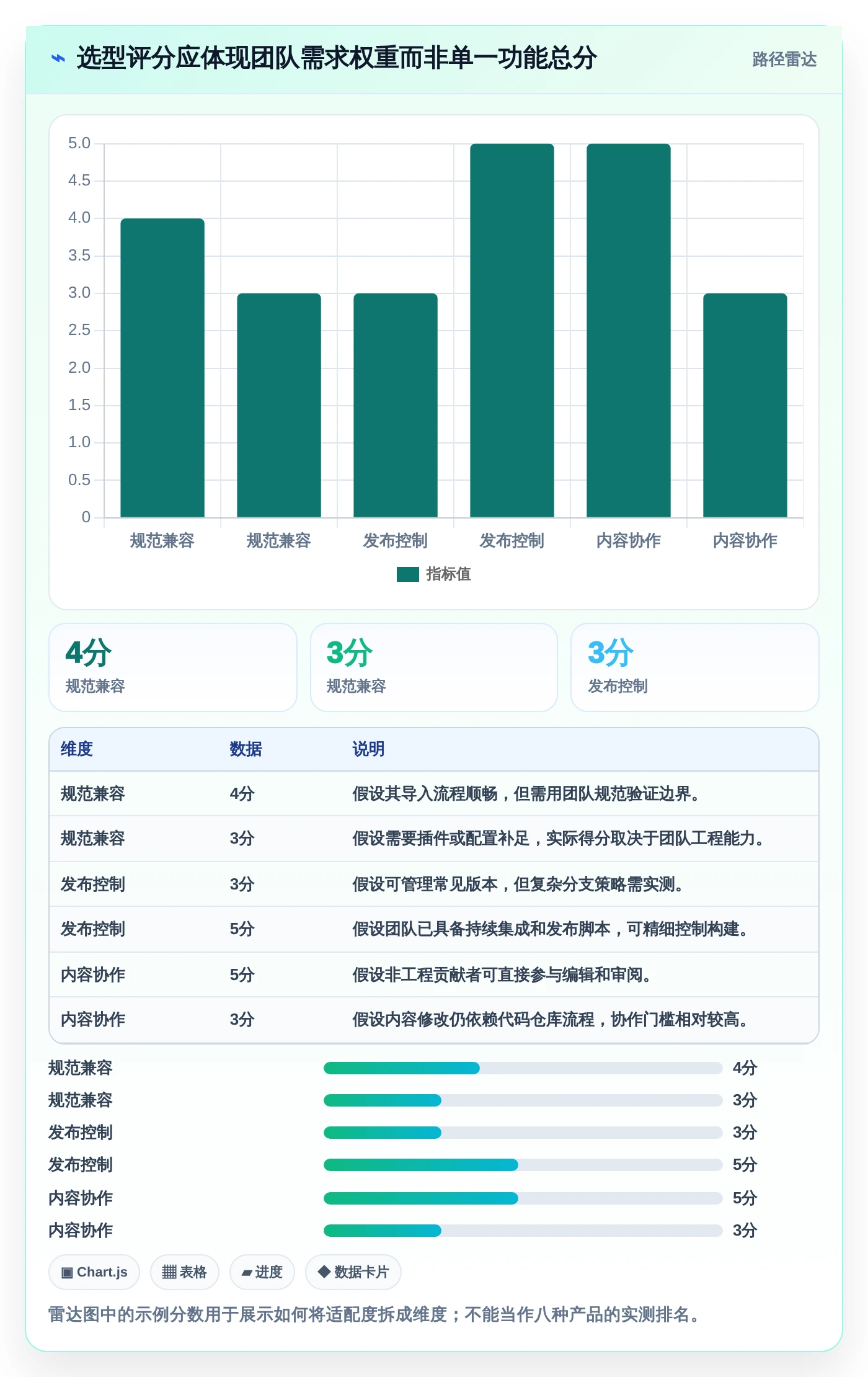Screen dimensions: 868x1377
Task: Click the Chart.js tag chip
Action: tap(94, 1272)
